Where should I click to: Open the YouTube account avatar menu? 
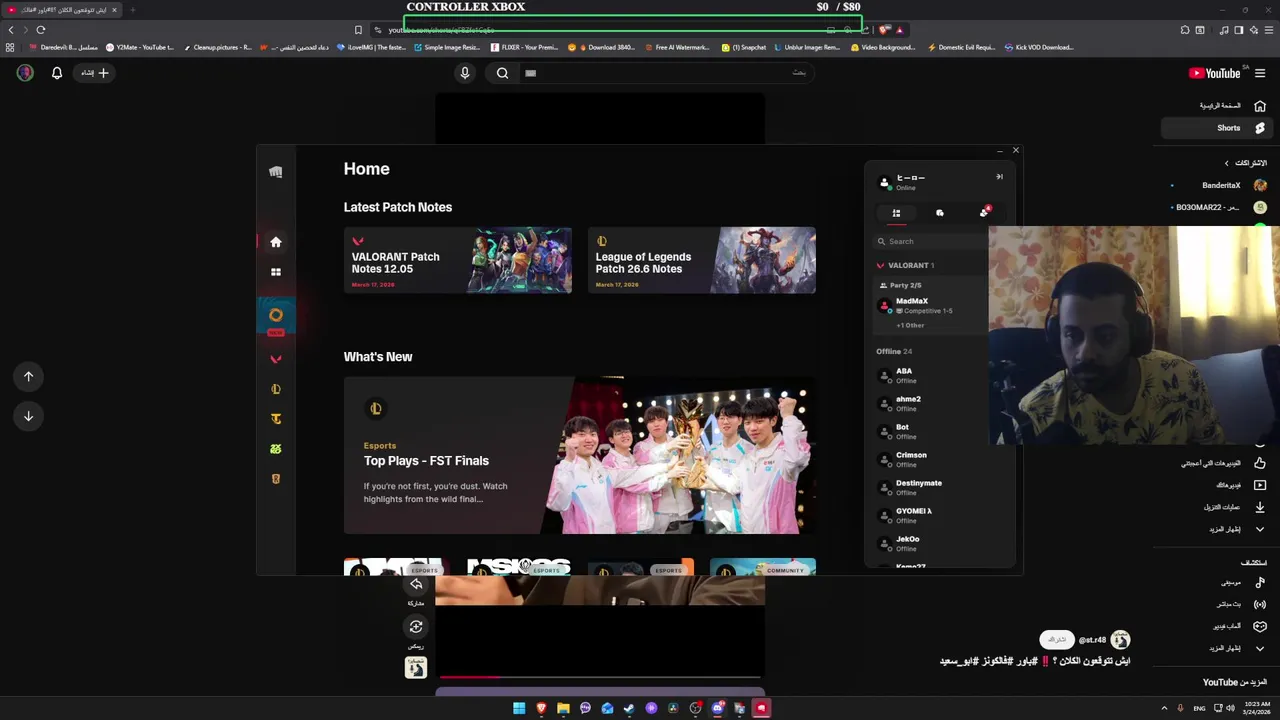tap(25, 73)
